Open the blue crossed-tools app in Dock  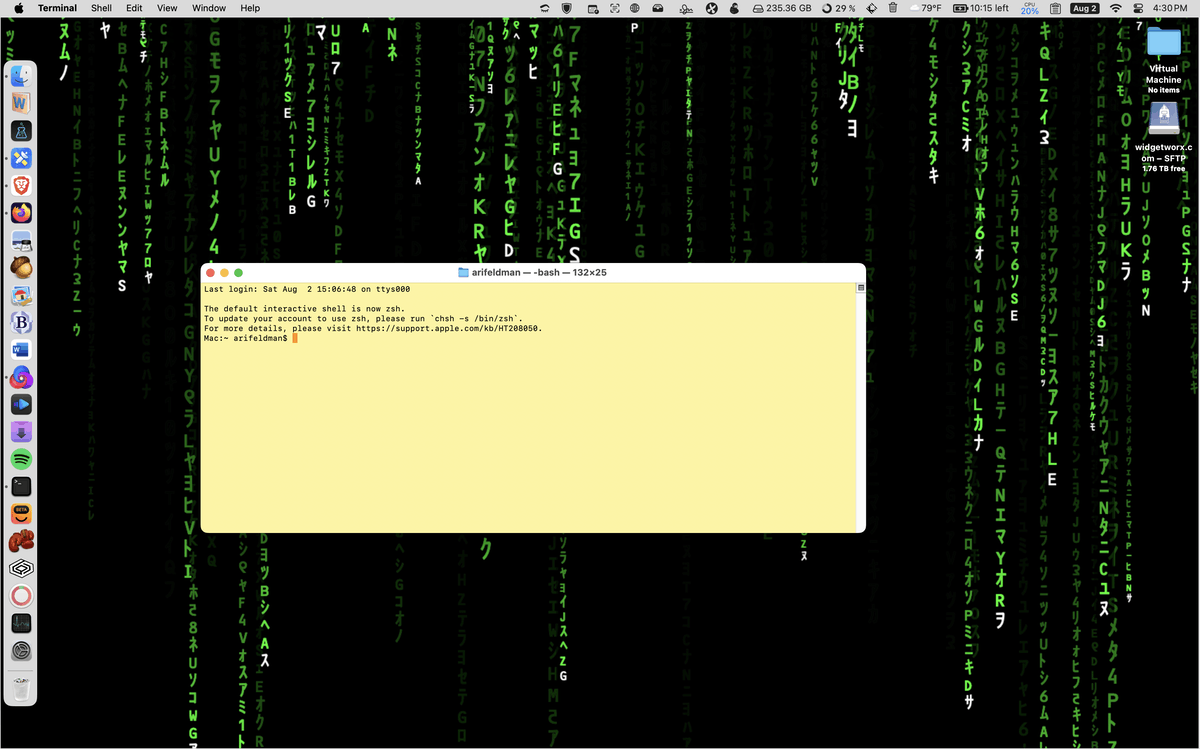[x=21, y=158]
